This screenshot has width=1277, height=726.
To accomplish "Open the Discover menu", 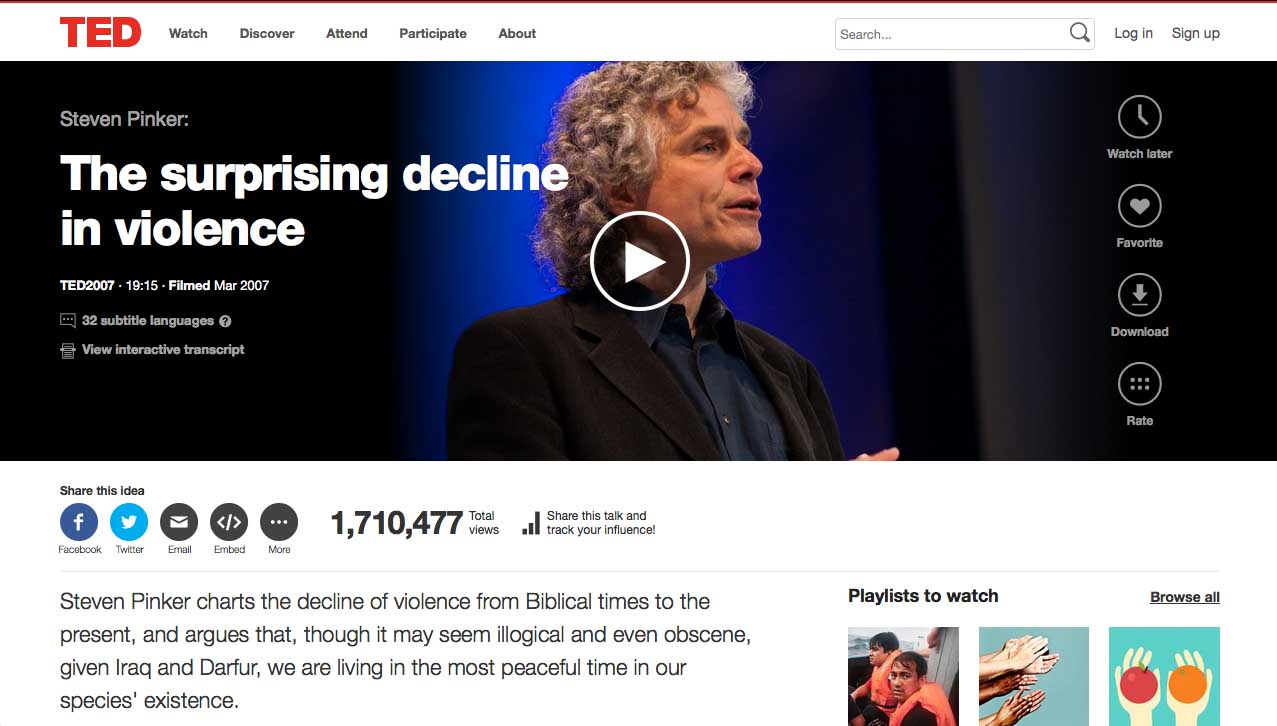I will point(267,33).
